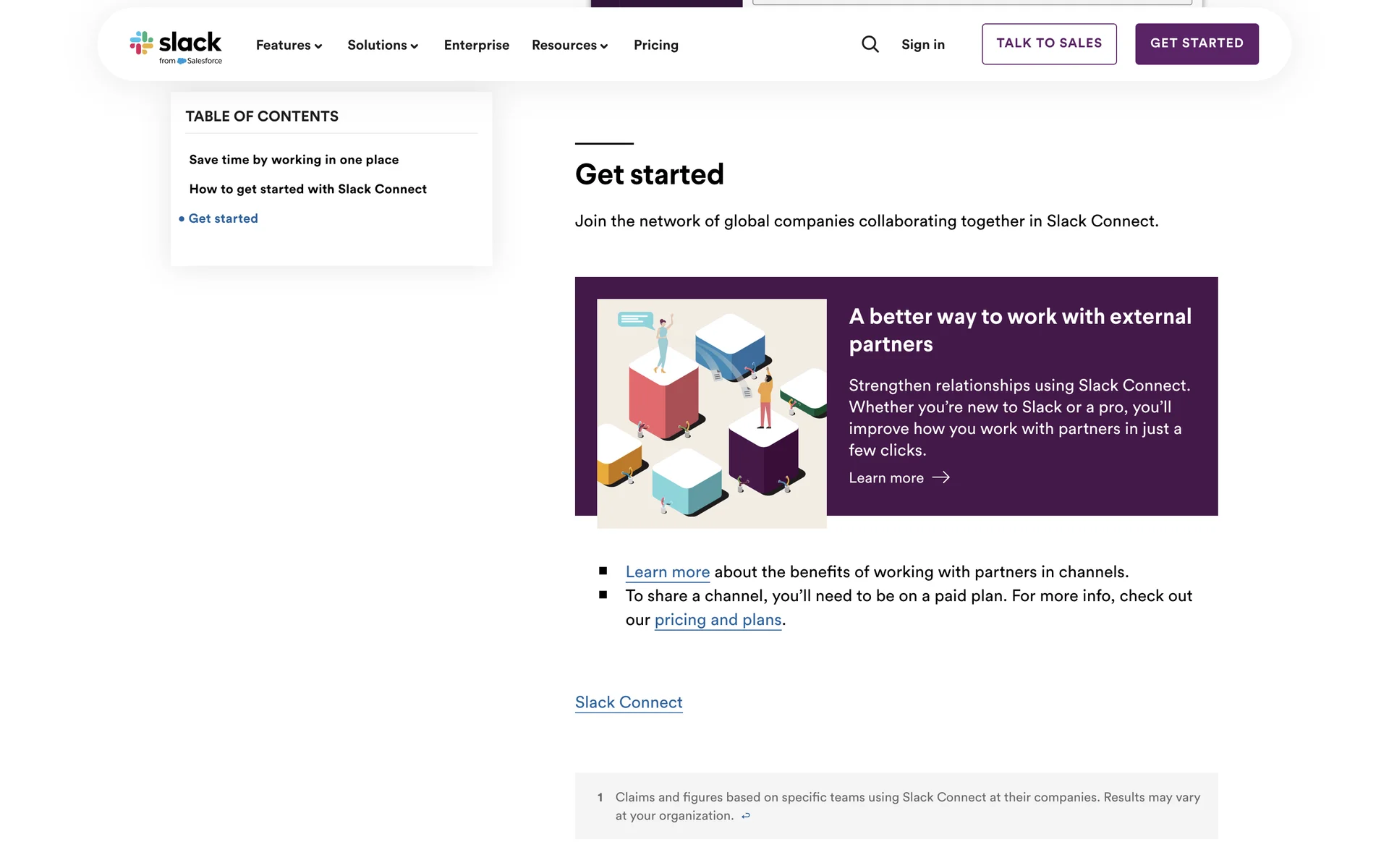Screen dimensions: 1389x868
Task: Follow Learn more link in purple card
Action: click(886, 477)
